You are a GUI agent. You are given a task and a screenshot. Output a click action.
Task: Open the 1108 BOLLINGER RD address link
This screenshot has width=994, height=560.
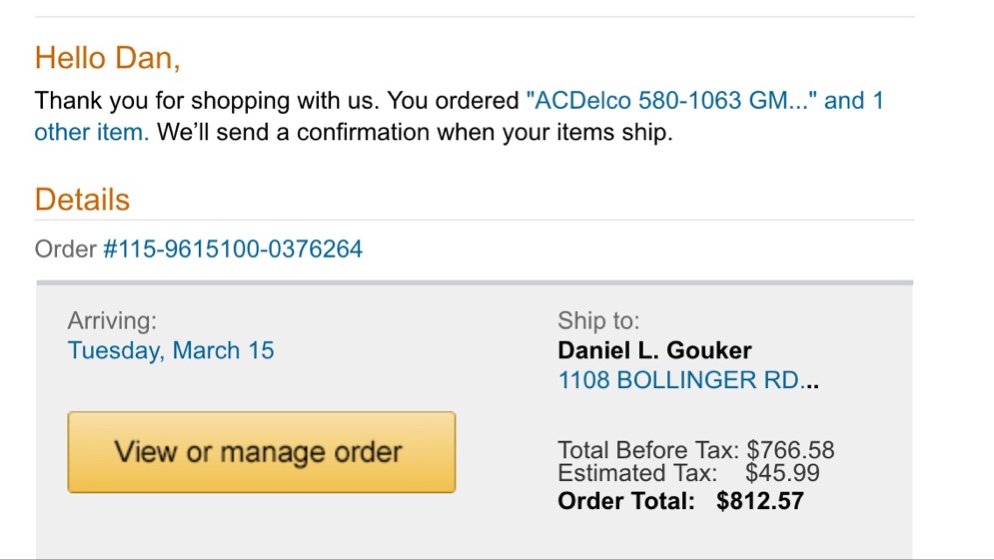click(x=679, y=380)
